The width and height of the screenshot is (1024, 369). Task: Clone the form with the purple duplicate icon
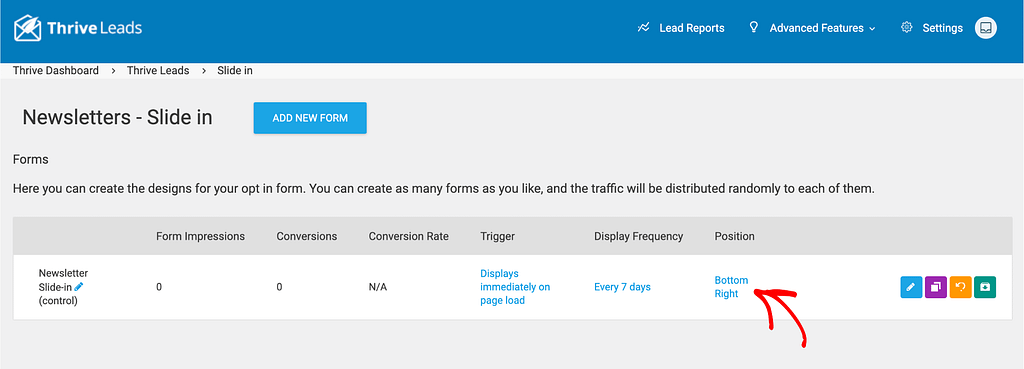936,287
